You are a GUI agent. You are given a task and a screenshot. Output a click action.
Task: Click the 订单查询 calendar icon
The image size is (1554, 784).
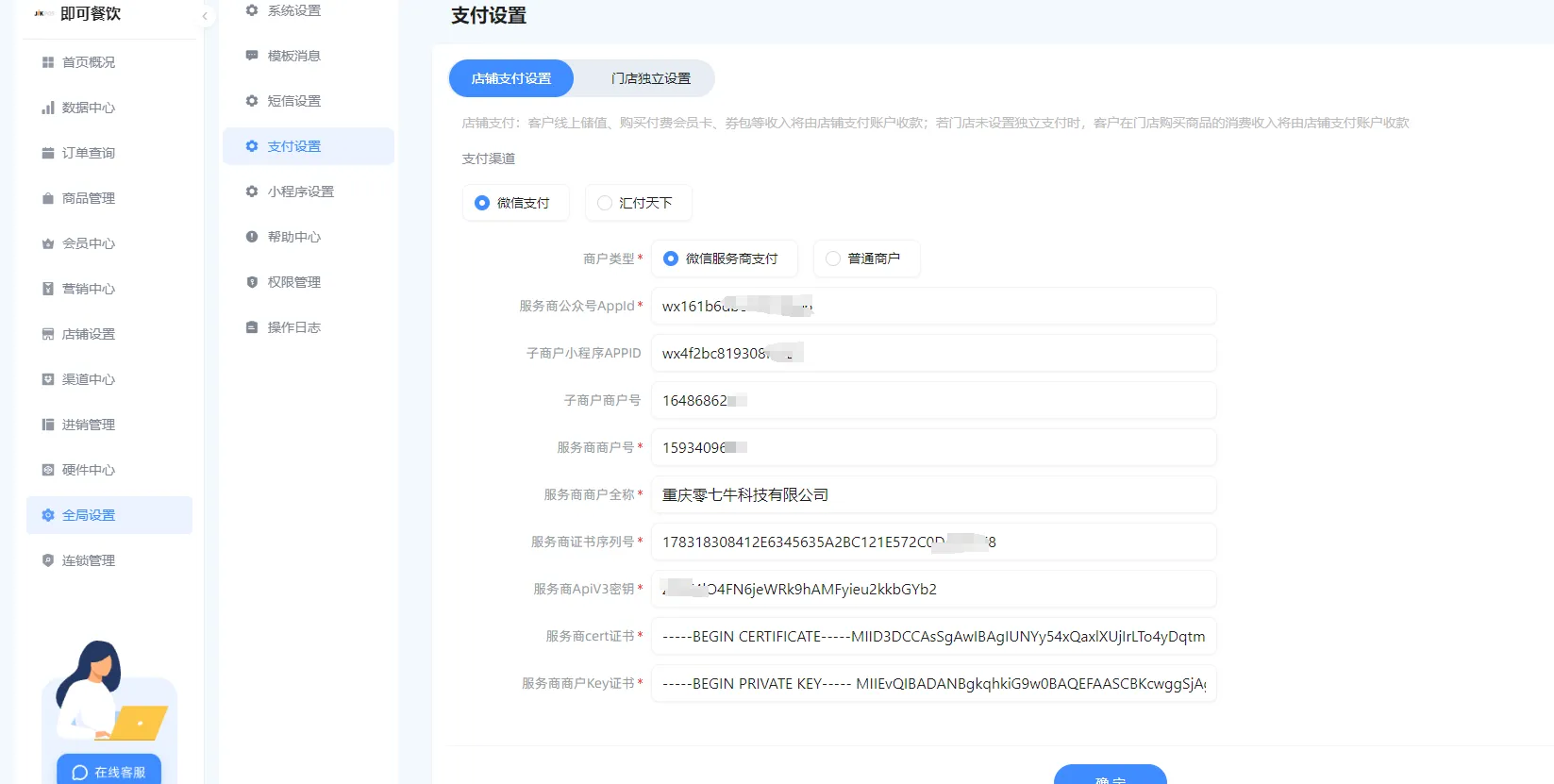point(48,153)
